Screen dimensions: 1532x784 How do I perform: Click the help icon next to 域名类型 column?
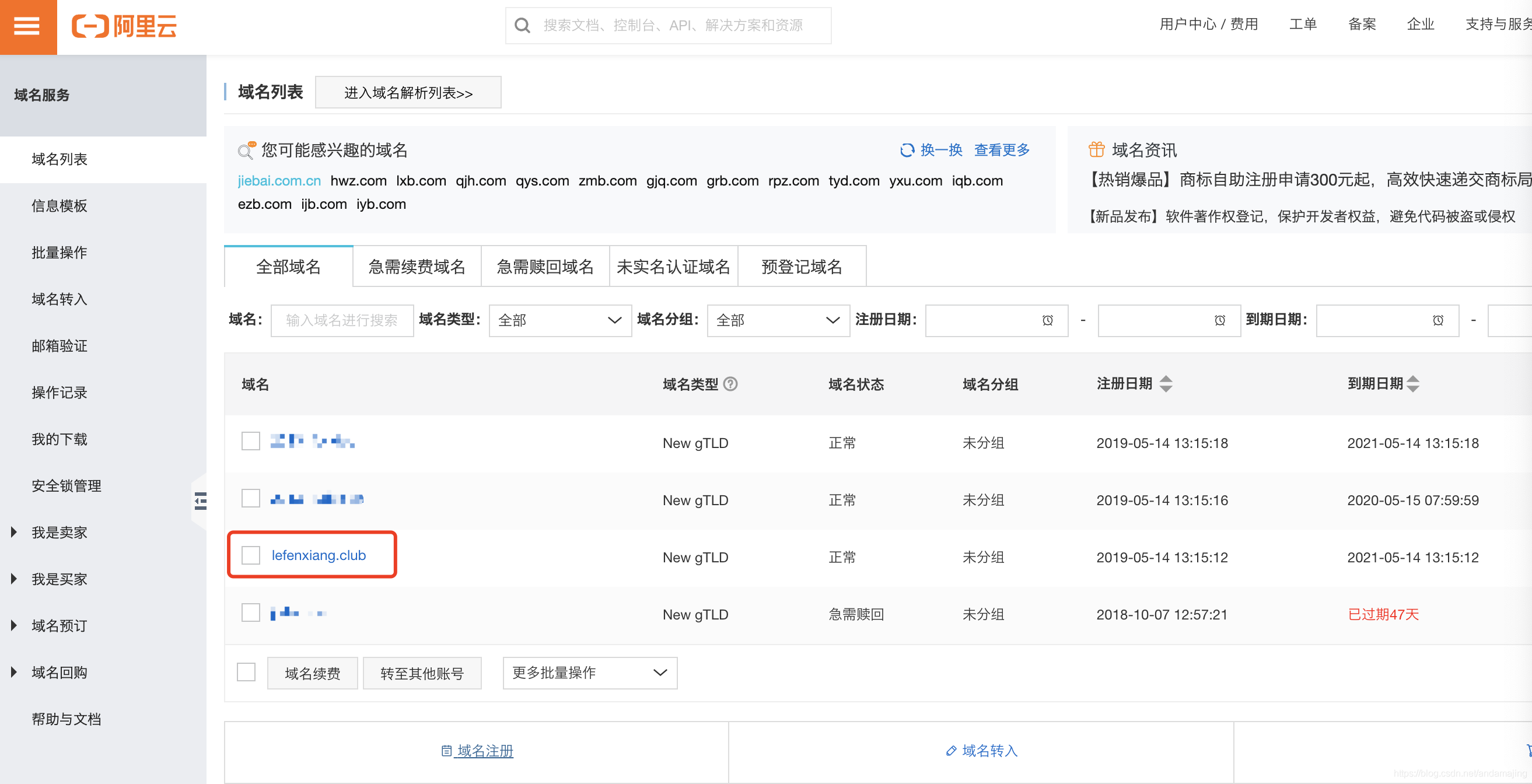click(731, 384)
